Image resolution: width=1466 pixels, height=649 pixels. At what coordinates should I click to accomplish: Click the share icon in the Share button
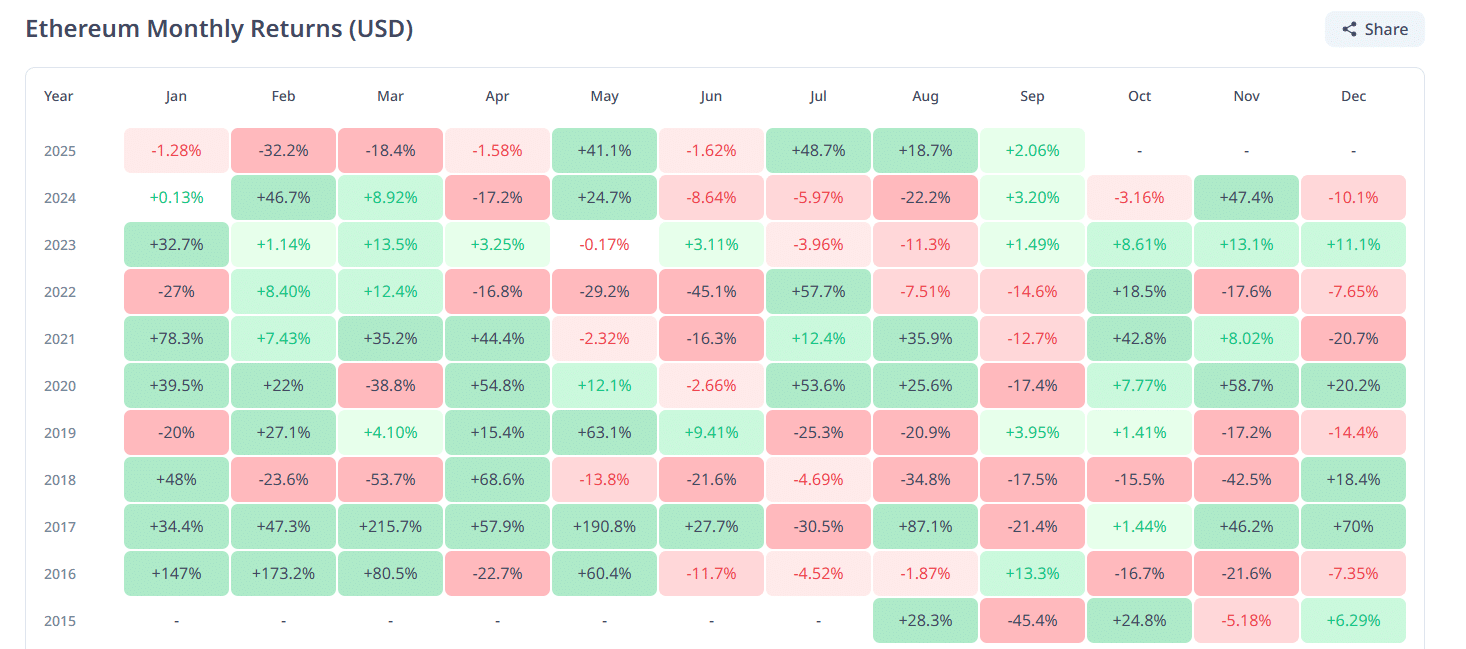1350,30
